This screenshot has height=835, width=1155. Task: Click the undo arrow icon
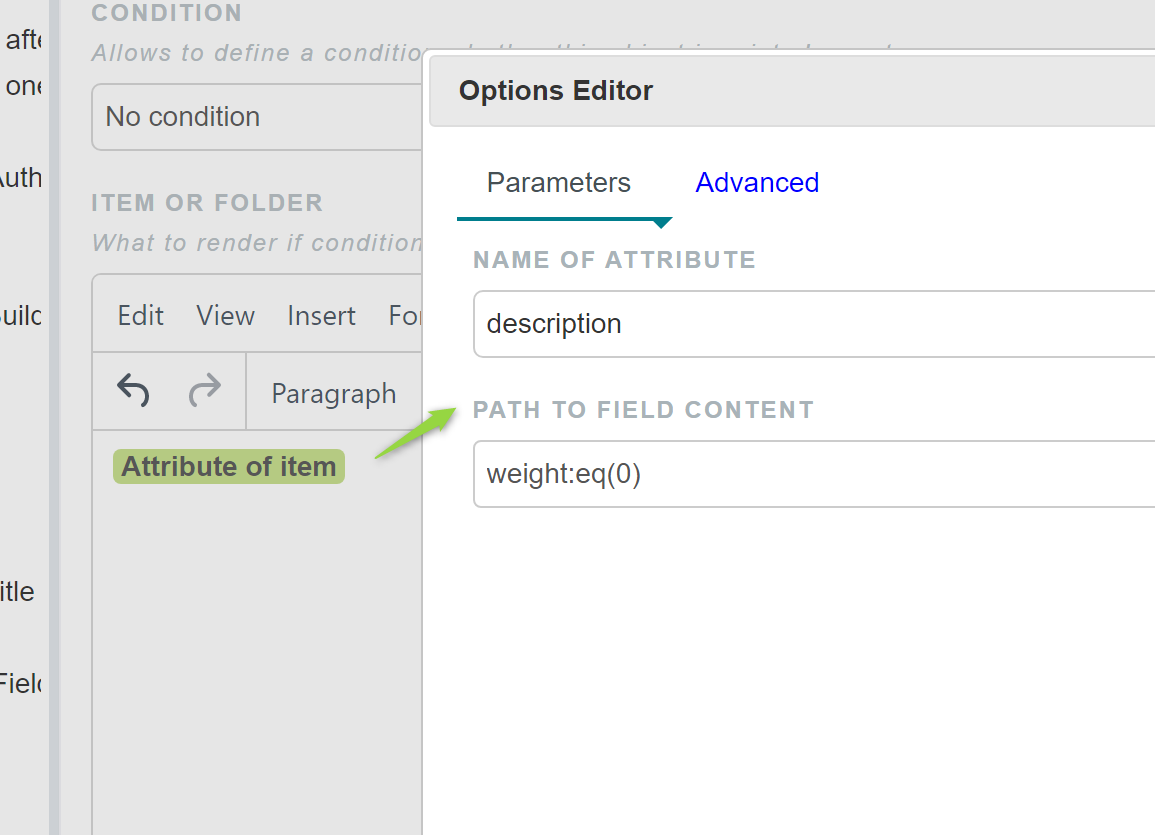[133, 391]
